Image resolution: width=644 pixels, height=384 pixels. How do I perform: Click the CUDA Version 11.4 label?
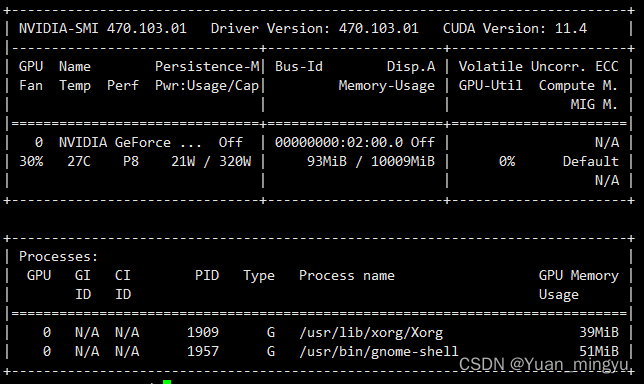pyautogui.click(x=515, y=28)
